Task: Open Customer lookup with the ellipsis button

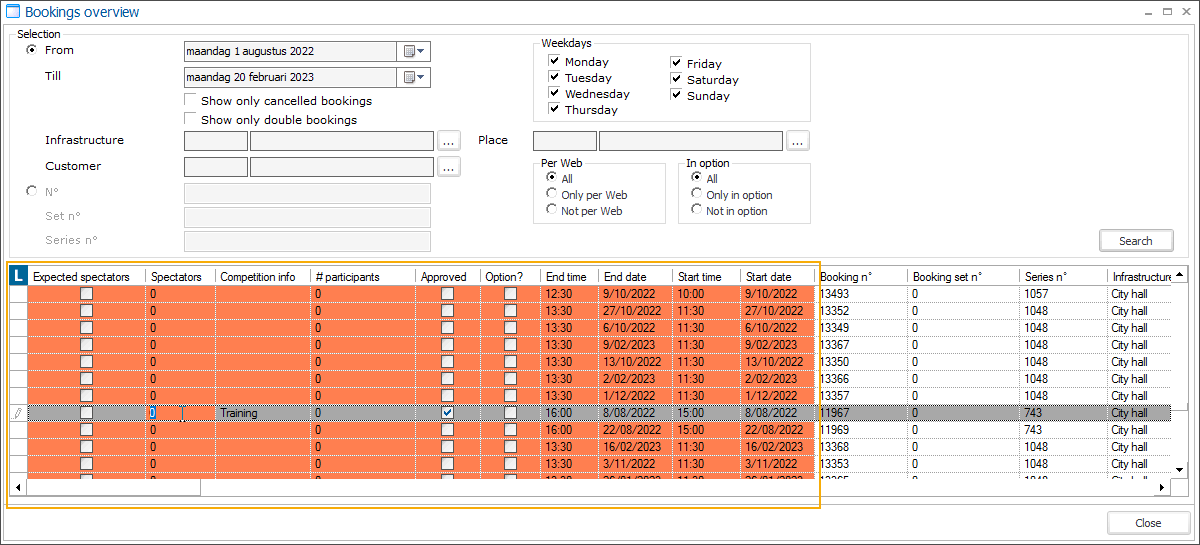Action: (449, 167)
